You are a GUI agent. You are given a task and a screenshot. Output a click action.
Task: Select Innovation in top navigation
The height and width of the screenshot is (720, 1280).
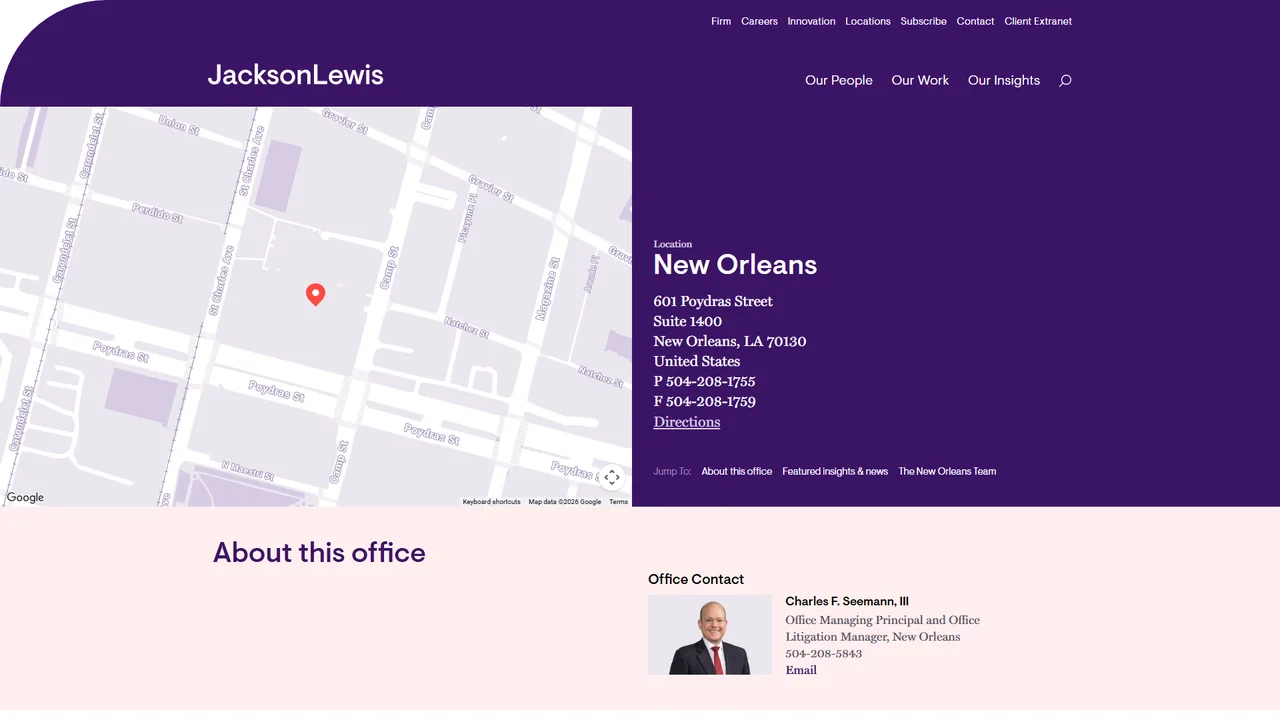click(x=811, y=21)
